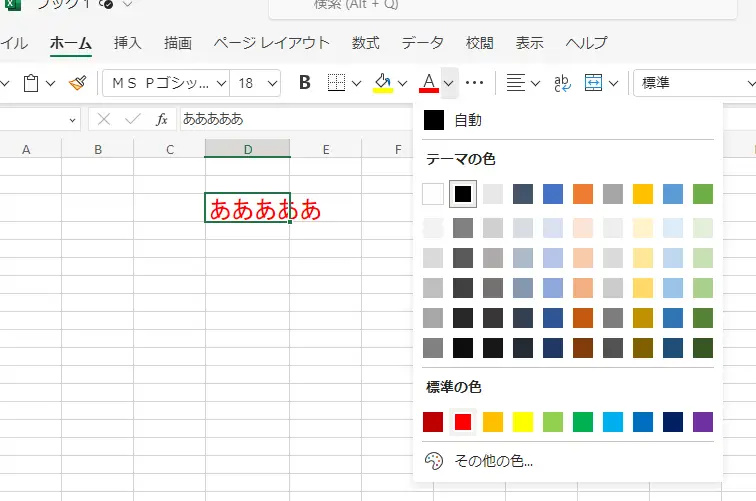Open the ヘルプ tab
Image resolution: width=756 pixels, height=501 pixels.
tap(586, 43)
